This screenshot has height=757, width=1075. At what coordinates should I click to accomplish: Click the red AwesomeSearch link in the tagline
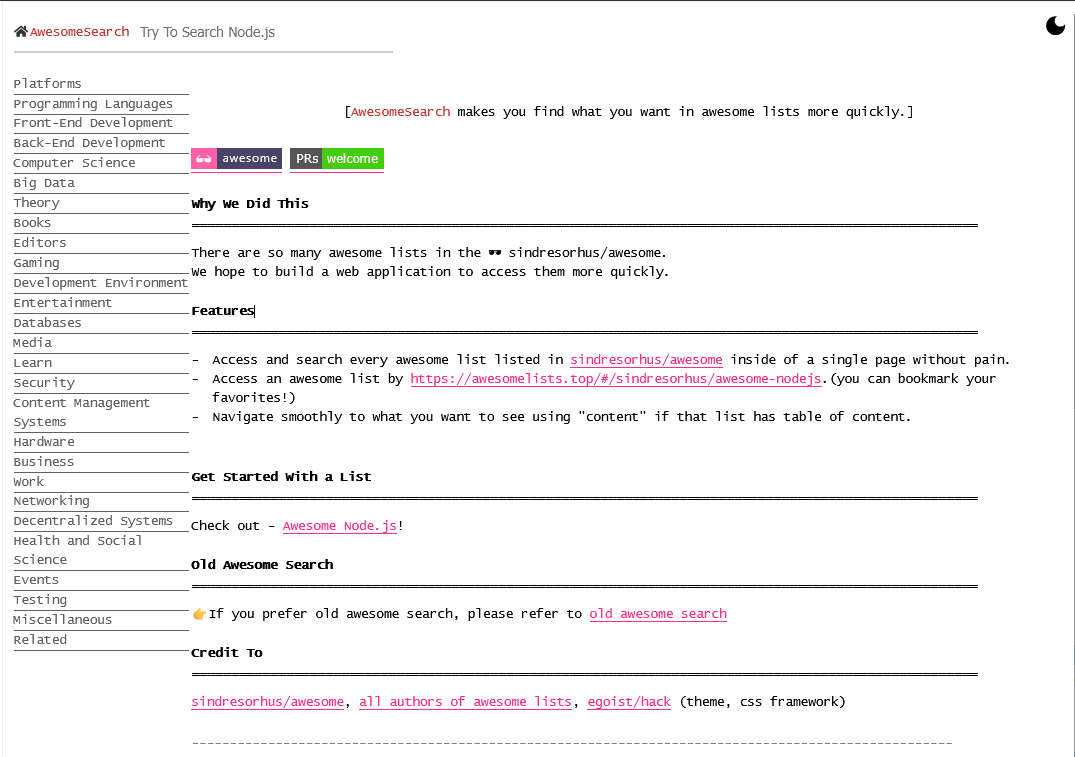click(400, 112)
